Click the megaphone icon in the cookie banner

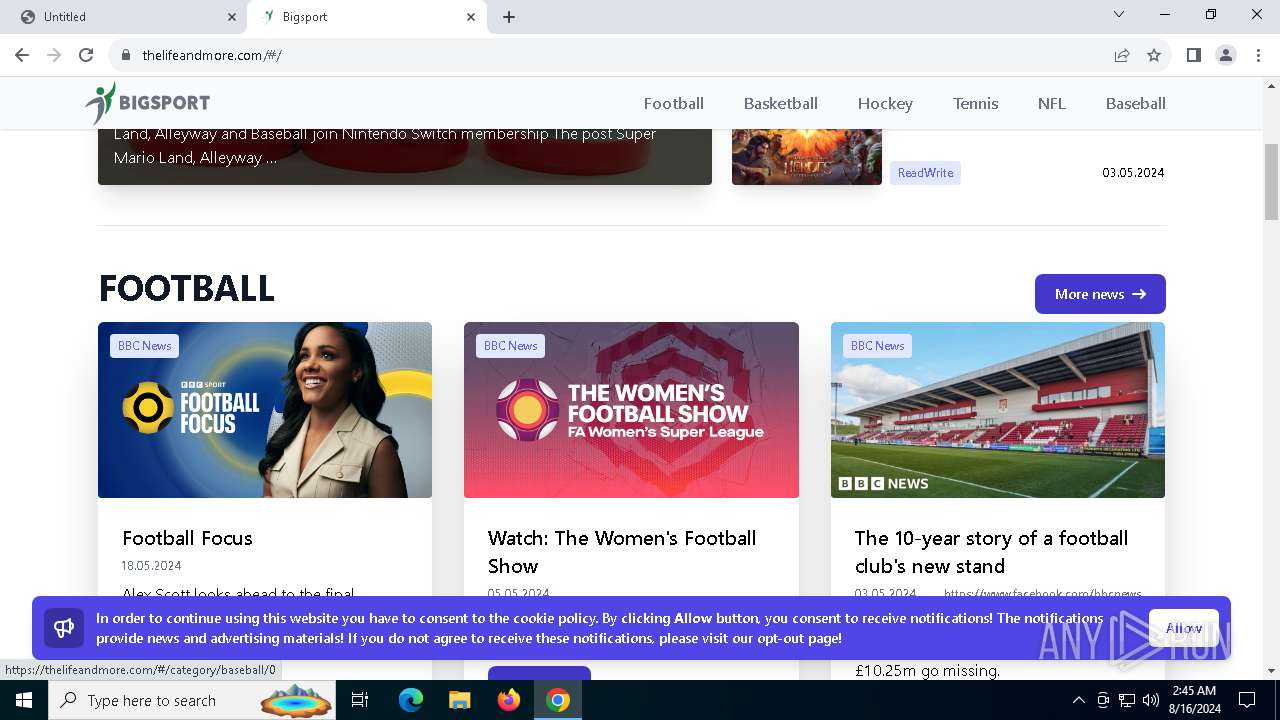point(64,628)
